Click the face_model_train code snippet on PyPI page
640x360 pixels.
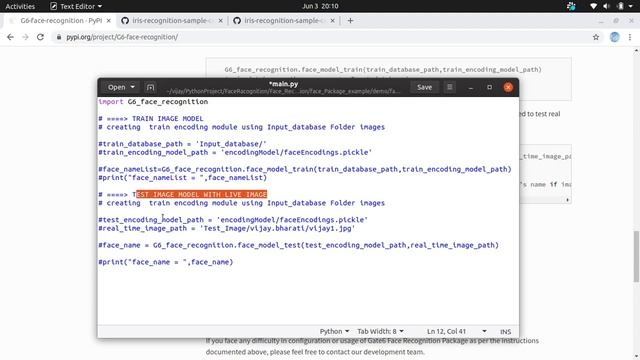(383, 70)
